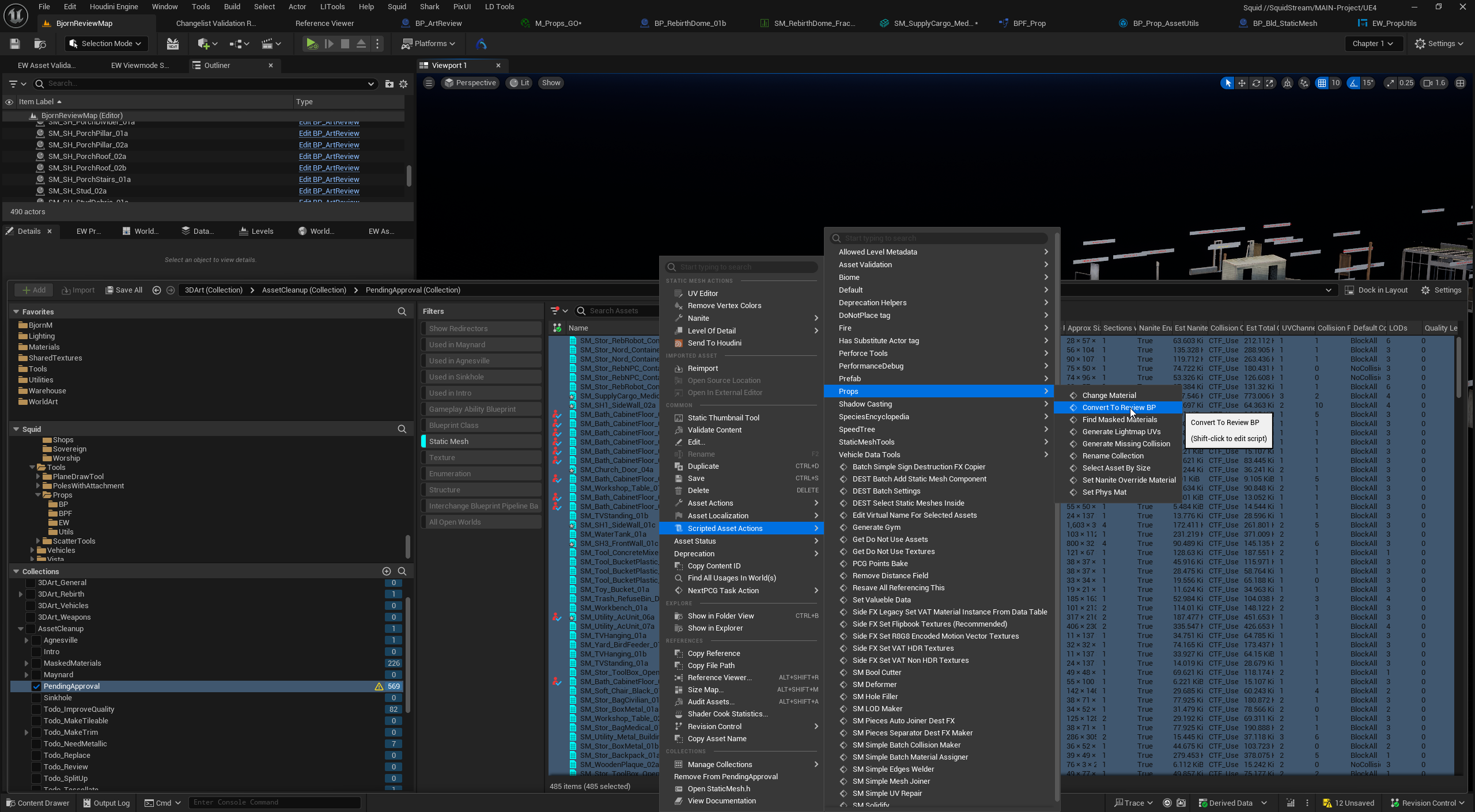The image size is (1475, 812).
Task: Click the Save All button
Action: 124,290
